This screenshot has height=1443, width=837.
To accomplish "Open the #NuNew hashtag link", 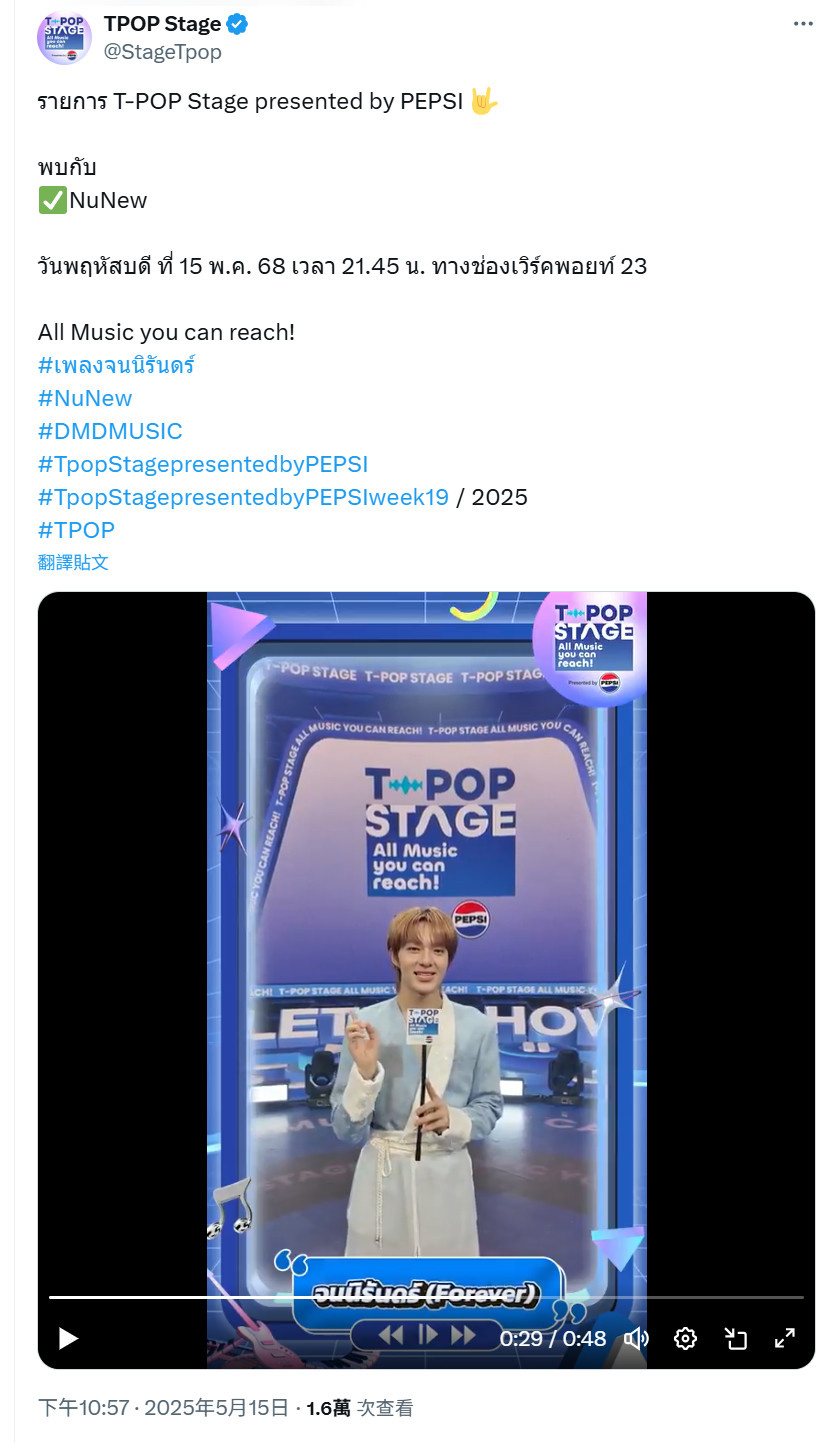I will point(85,398).
